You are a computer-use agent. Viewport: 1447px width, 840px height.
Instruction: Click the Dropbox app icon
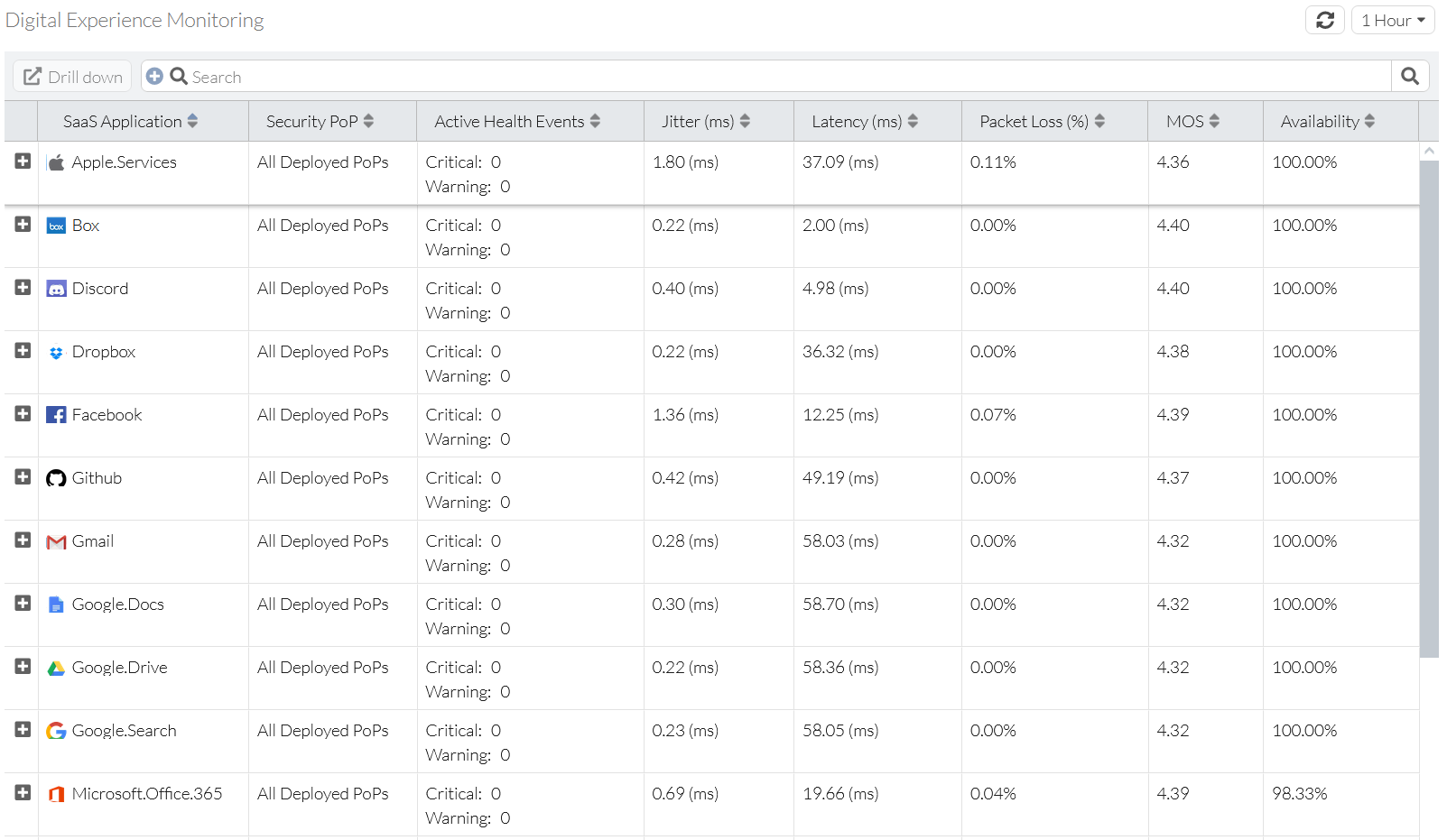56,352
